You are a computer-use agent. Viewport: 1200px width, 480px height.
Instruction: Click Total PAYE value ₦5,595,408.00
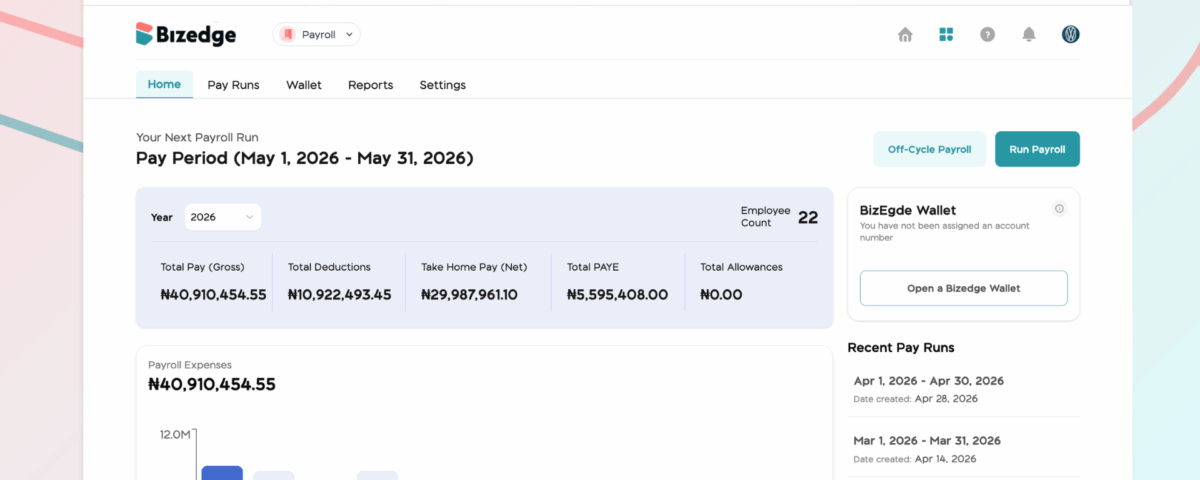(617, 295)
